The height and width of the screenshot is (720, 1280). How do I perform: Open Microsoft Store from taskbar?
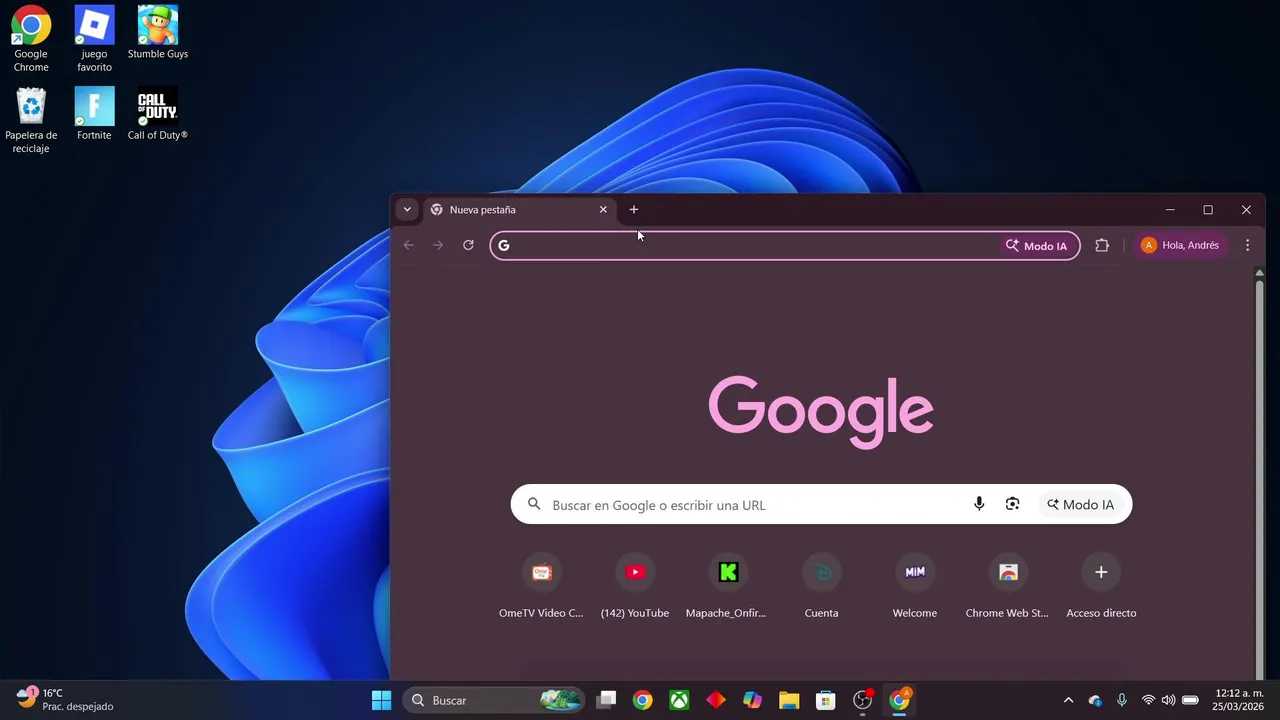coord(825,700)
